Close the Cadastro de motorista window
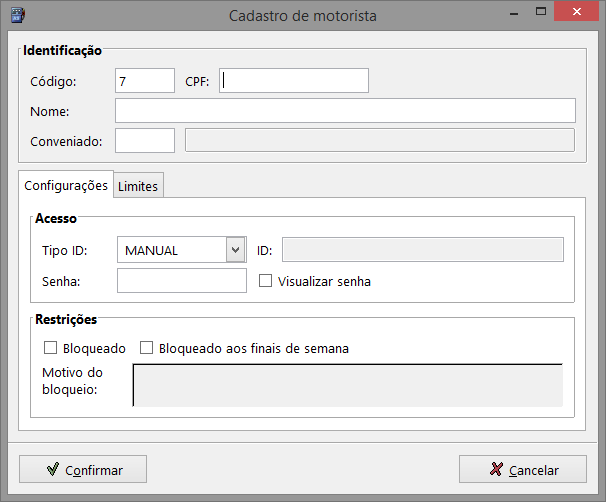 click(577, 11)
